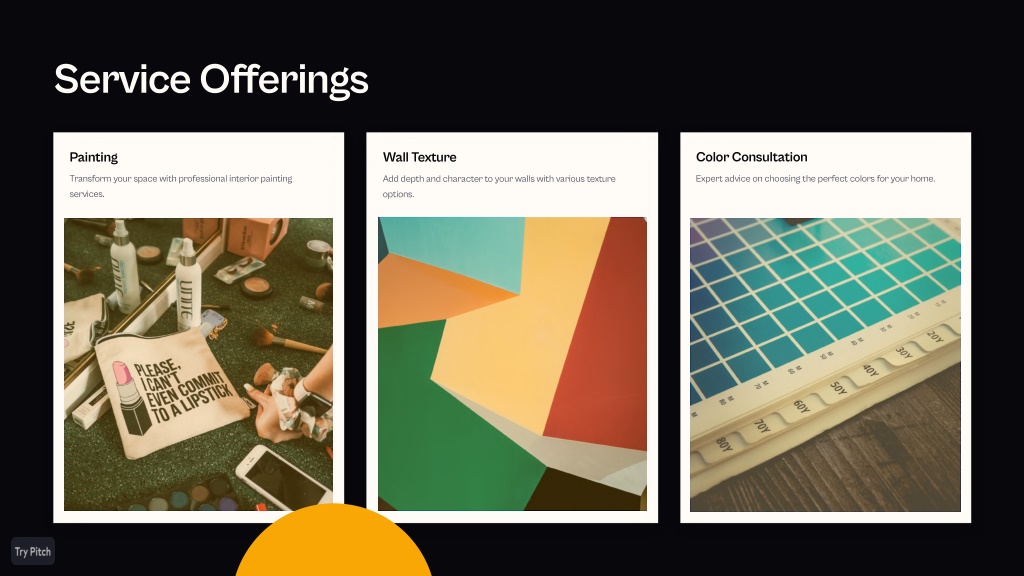The width and height of the screenshot is (1024, 576).
Task: Select the Service Offerings slide title
Action: (211, 79)
